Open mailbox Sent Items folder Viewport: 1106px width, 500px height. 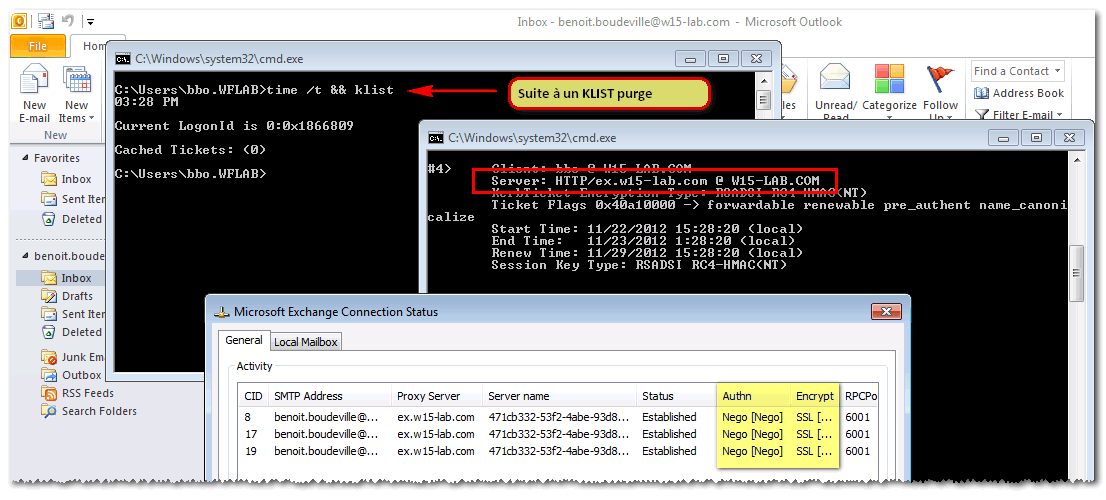(73, 314)
